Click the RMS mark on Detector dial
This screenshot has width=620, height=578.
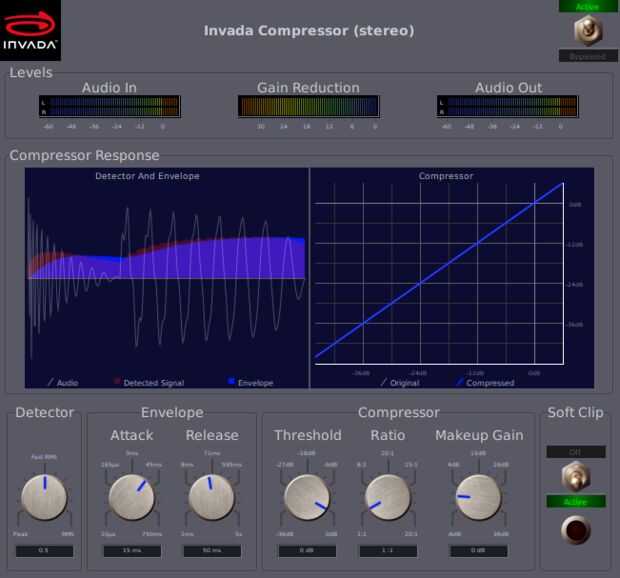tap(68, 534)
